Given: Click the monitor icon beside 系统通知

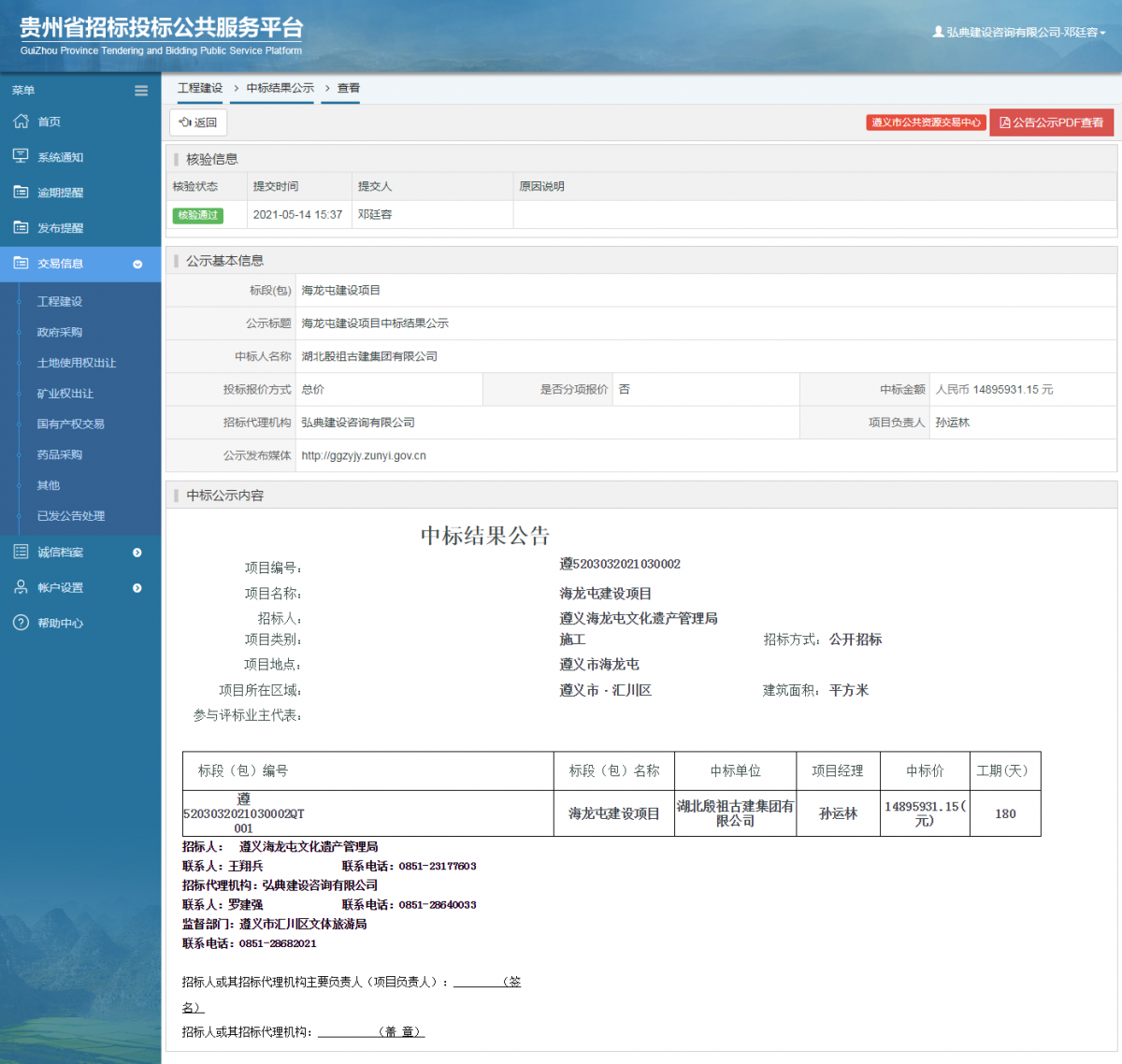Looking at the screenshot, I should click(x=21, y=156).
